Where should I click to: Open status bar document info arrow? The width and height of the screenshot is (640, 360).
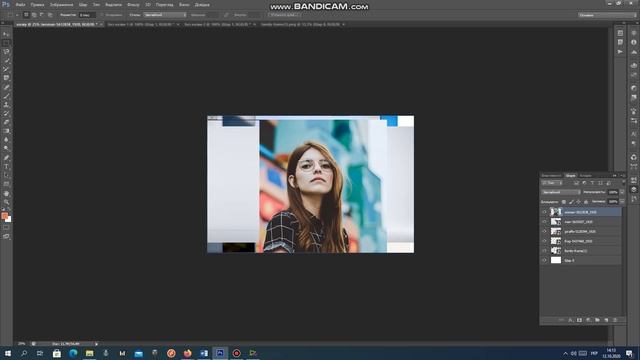[96, 344]
